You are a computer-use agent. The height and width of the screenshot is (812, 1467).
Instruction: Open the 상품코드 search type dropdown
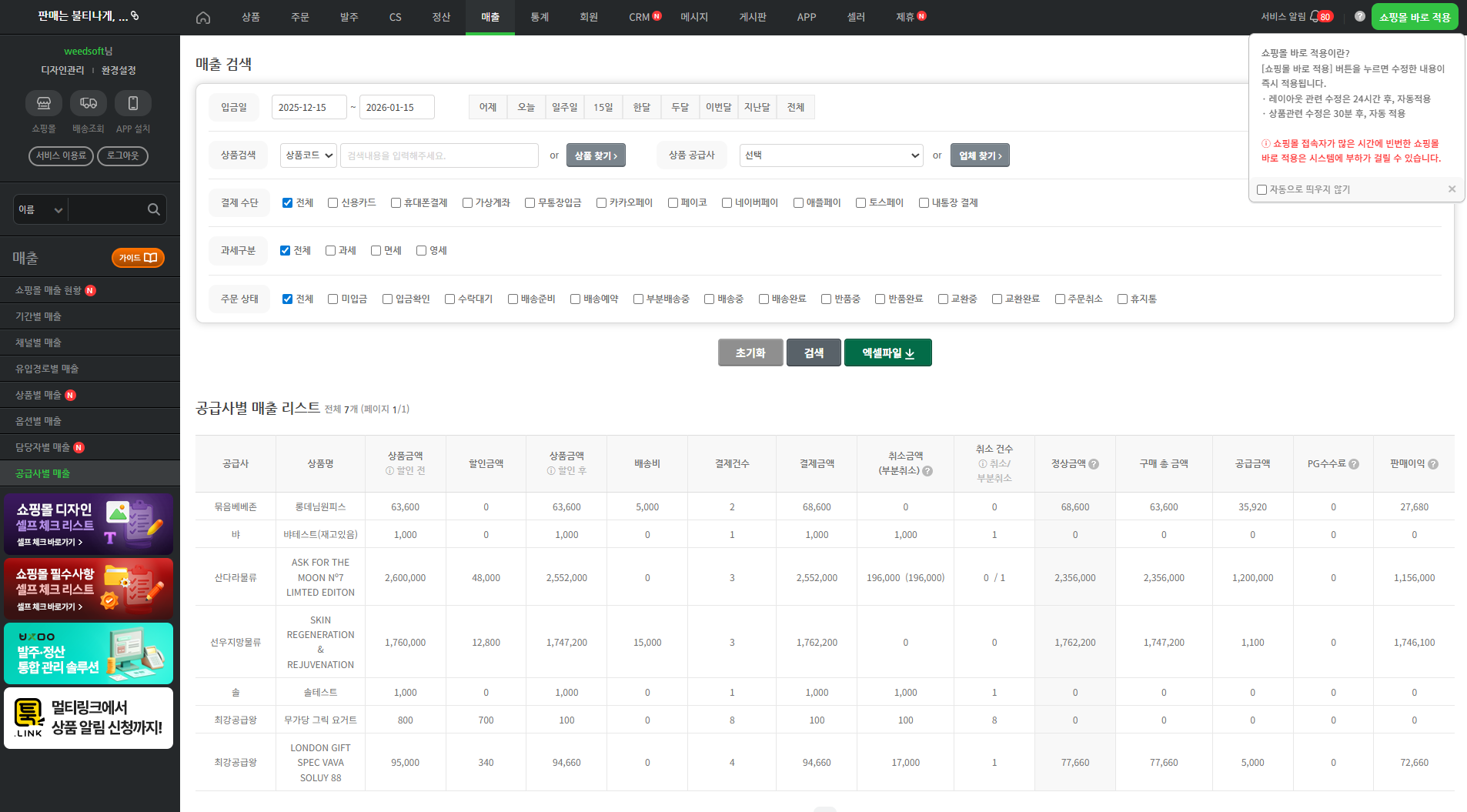[x=309, y=155]
